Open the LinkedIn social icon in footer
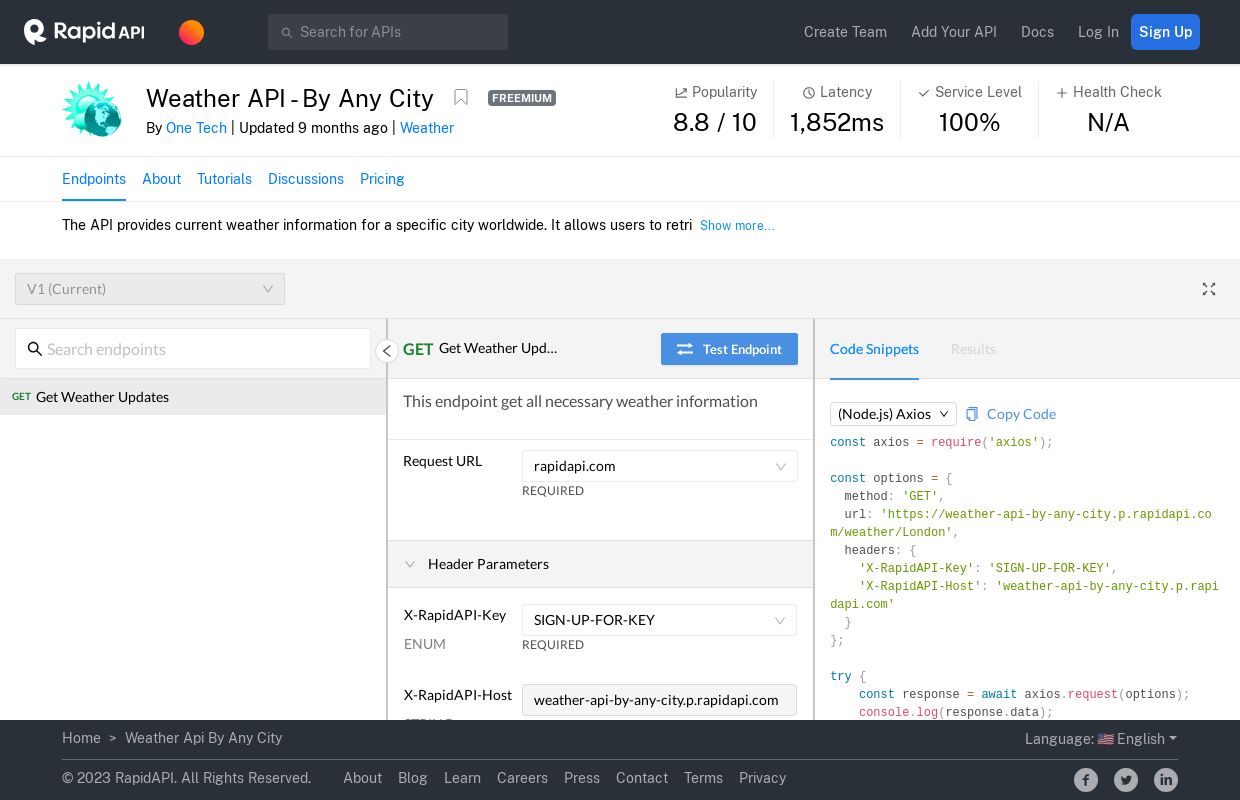The height and width of the screenshot is (800, 1240). point(1166,780)
